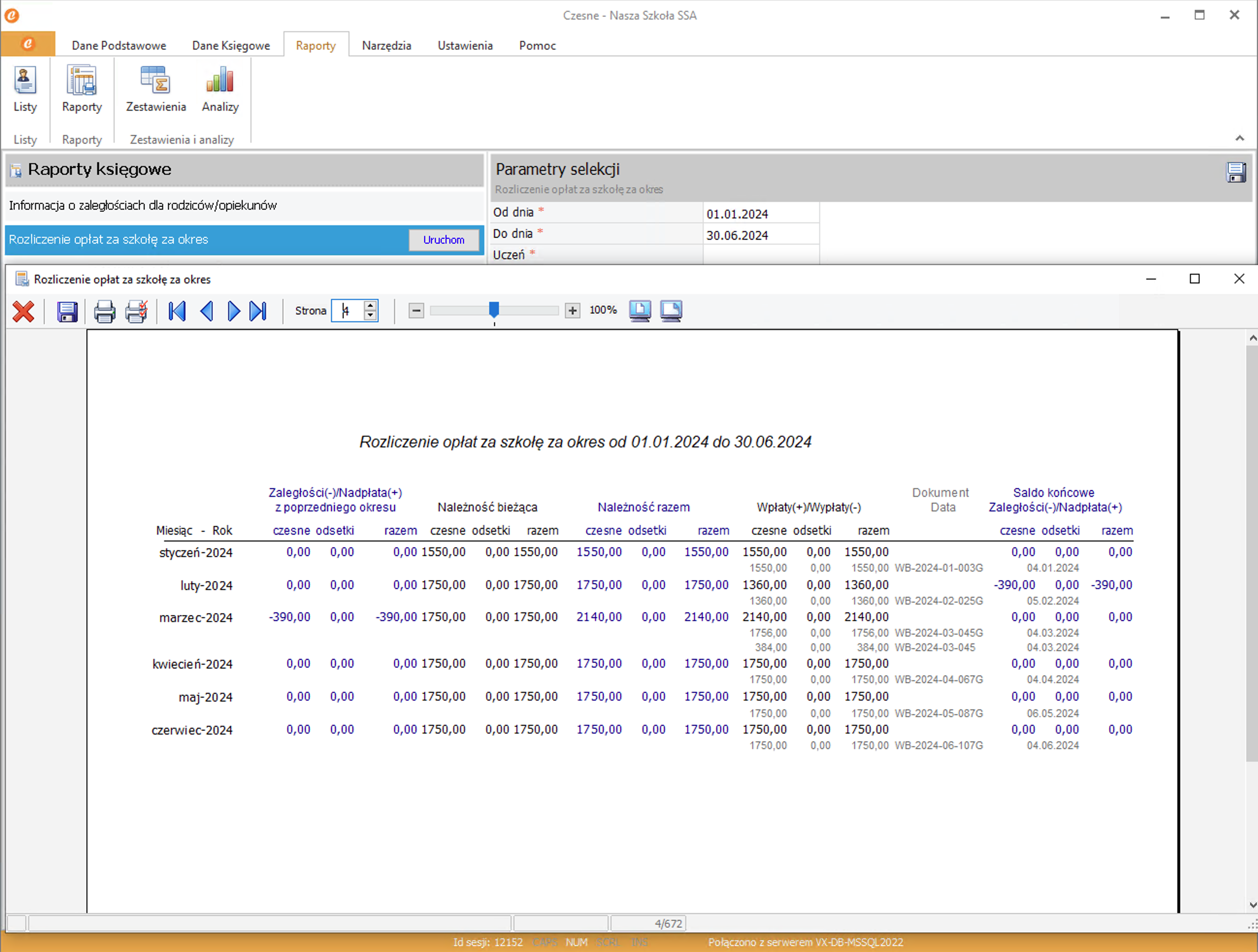The image size is (1258, 952).
Task: Click the zoom slider handle
Action: 494,310
